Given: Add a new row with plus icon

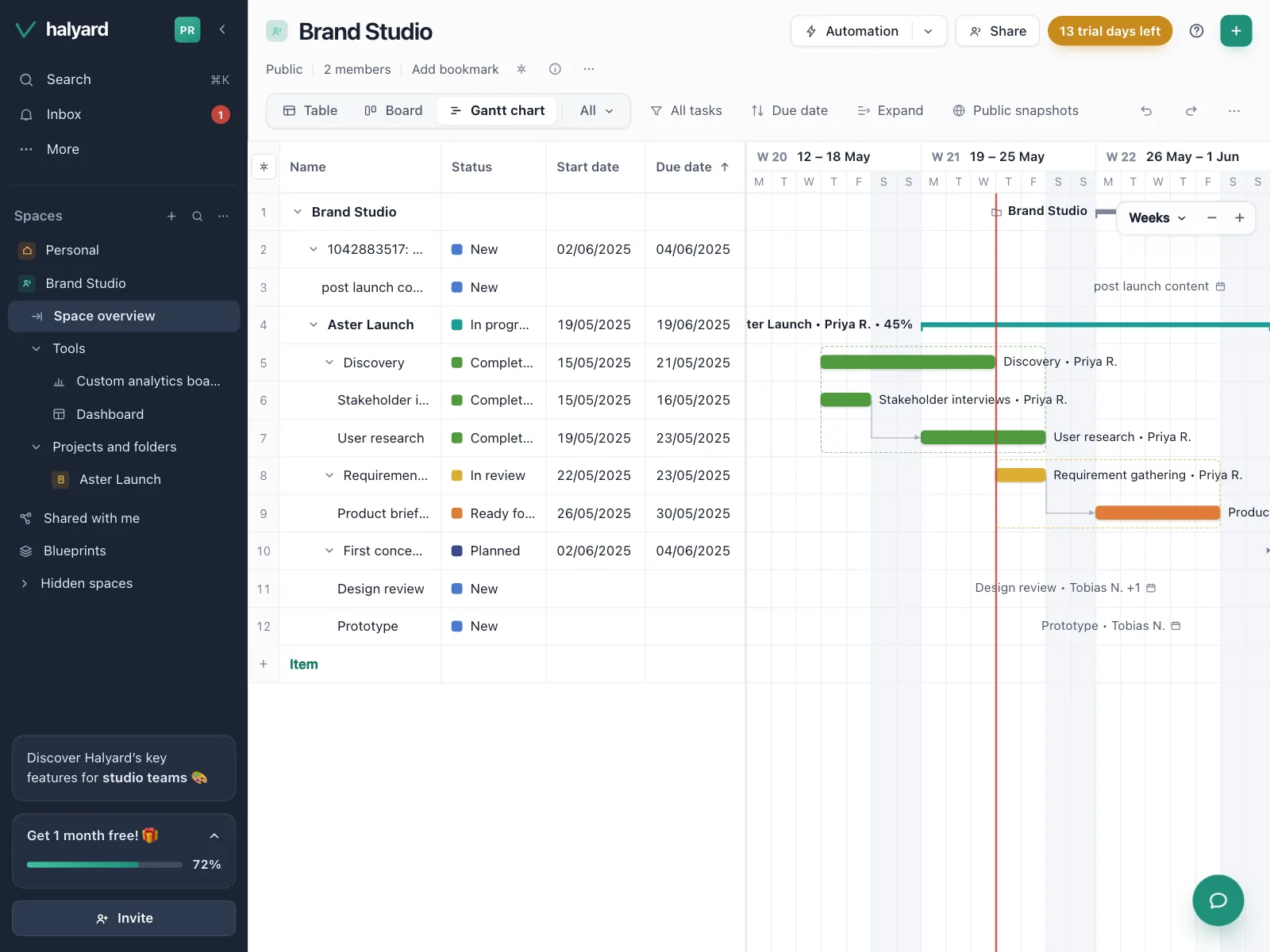Looking at the screenshot, I should click(x=264, y=664).
